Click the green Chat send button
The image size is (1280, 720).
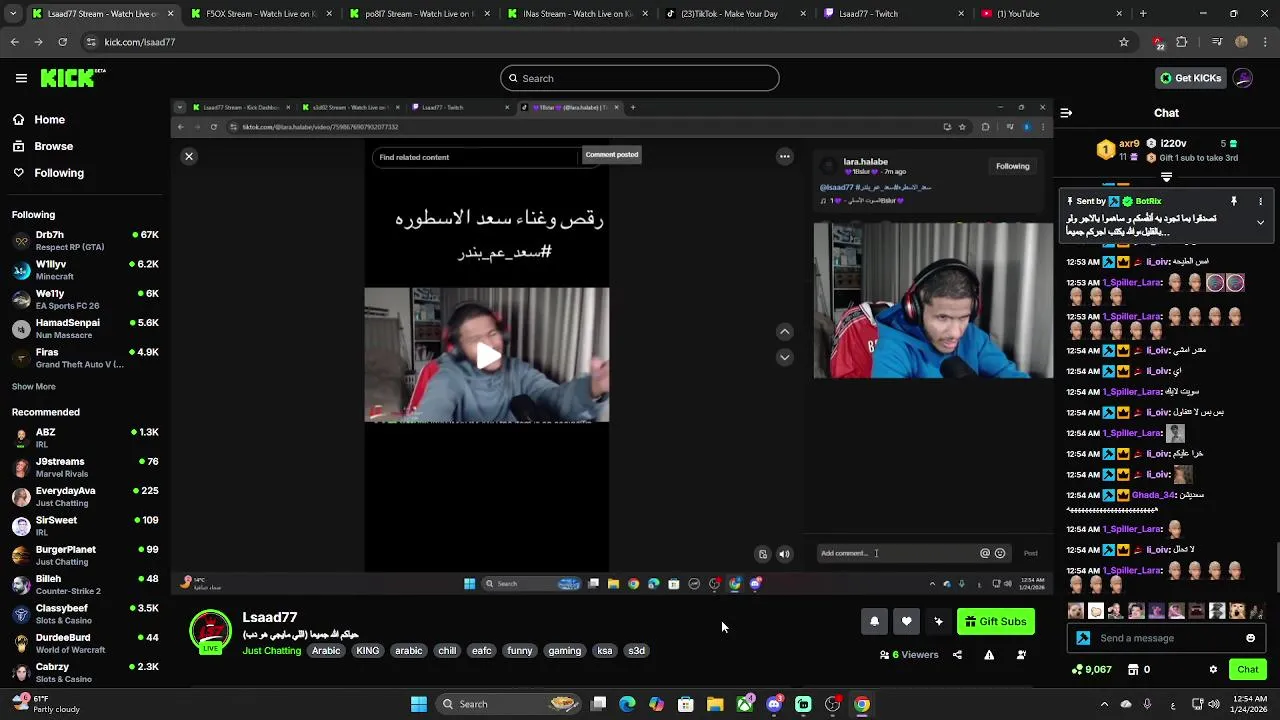(x=1248, y=669)
